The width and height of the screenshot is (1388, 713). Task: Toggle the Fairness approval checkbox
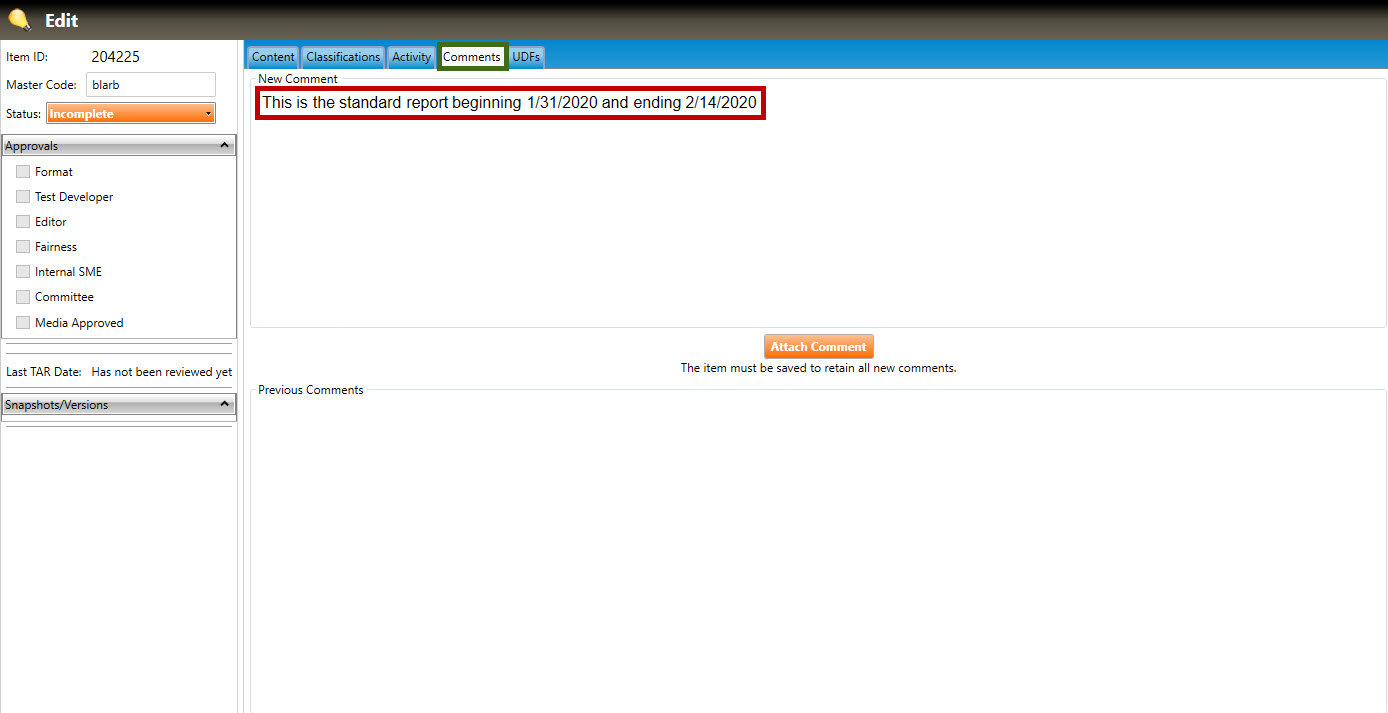click(x=23, y=247)
